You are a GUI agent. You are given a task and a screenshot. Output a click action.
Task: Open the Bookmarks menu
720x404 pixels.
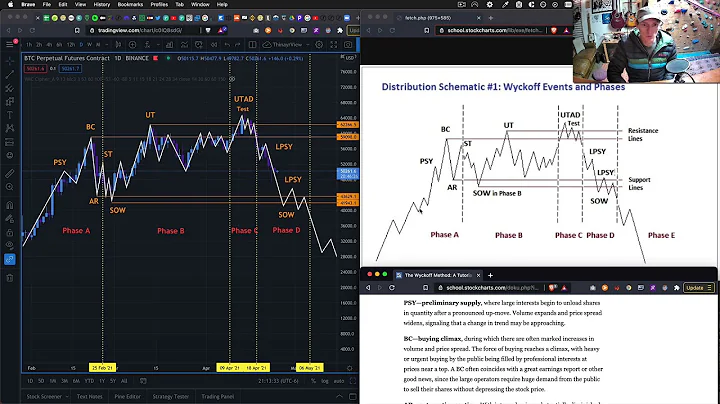130,4
